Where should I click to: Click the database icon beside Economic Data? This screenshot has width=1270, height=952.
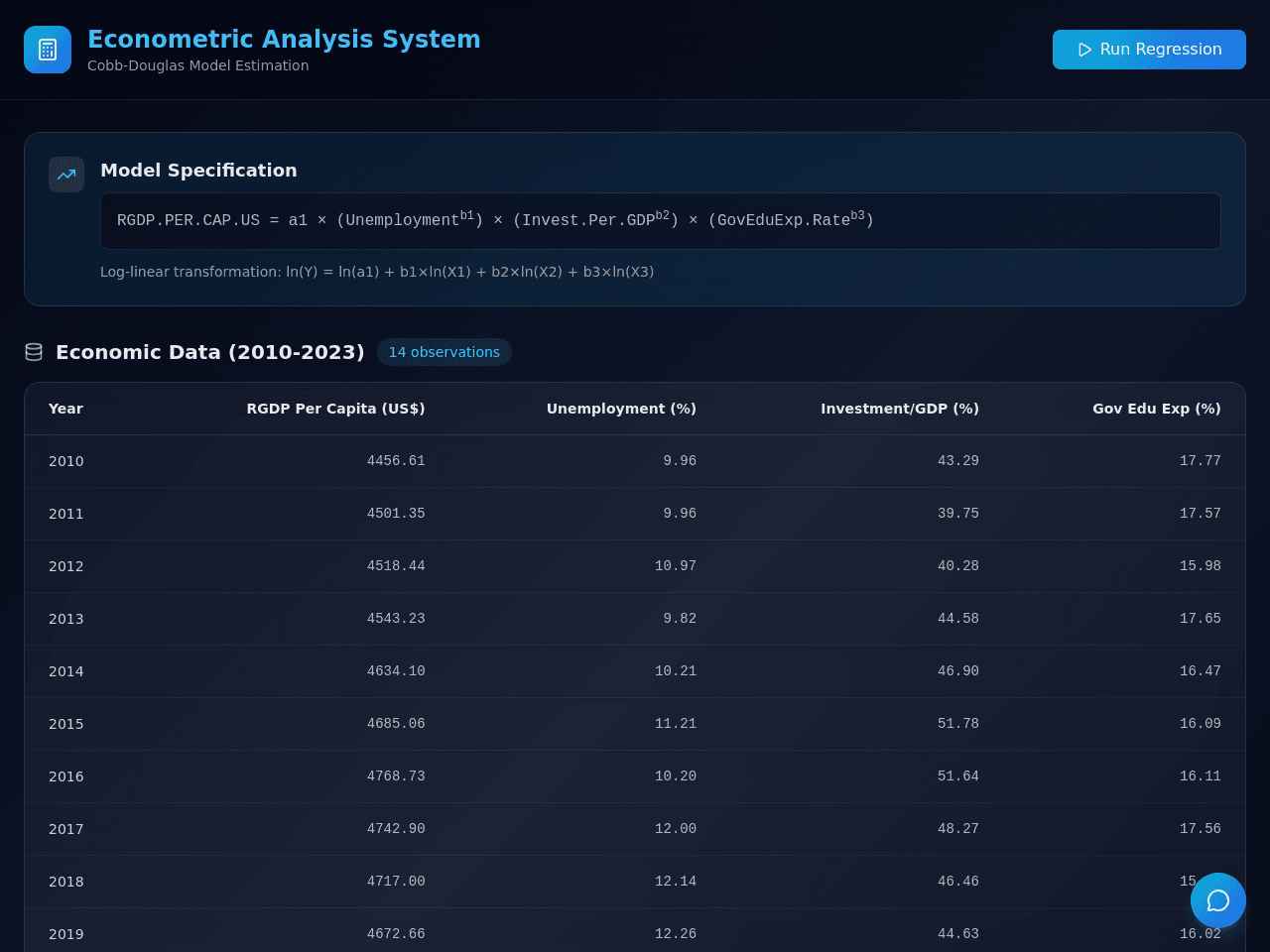pyautogui.click(x=34, y=352)
